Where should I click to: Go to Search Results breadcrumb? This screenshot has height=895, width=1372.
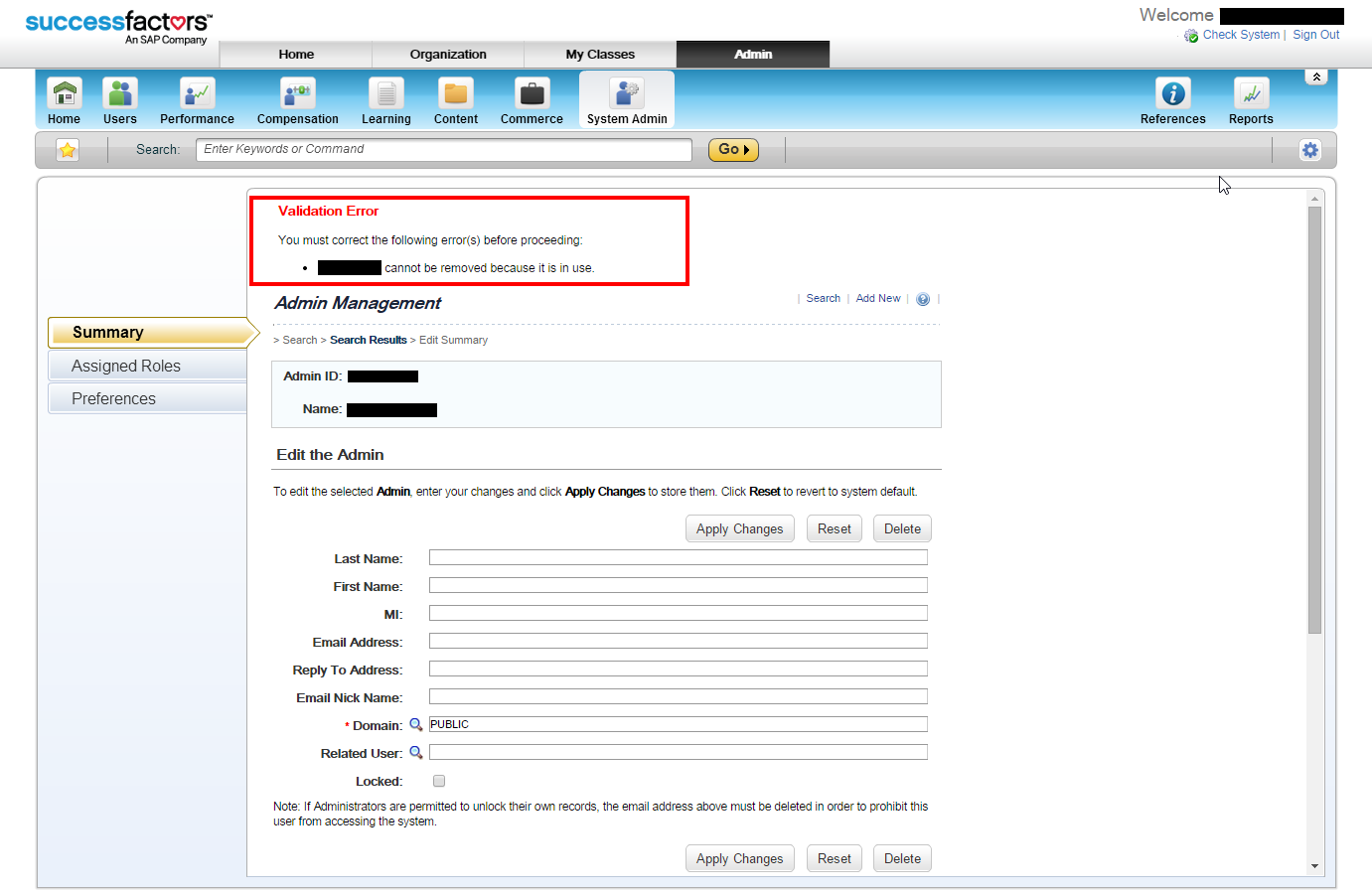(x=369, y=340)
